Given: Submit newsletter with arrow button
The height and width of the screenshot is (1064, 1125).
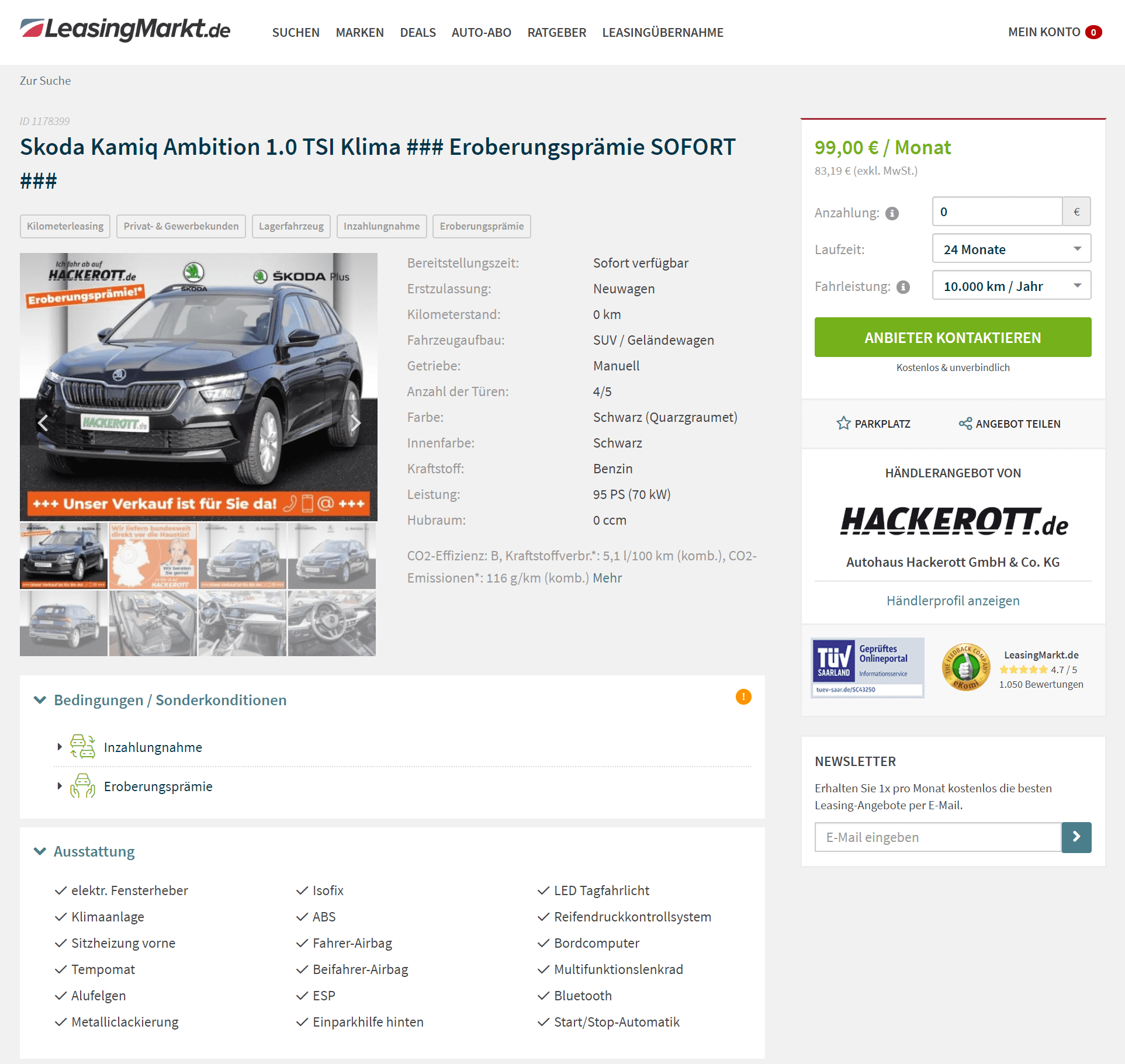Looking at the screenshot, I should [1076, 837].
